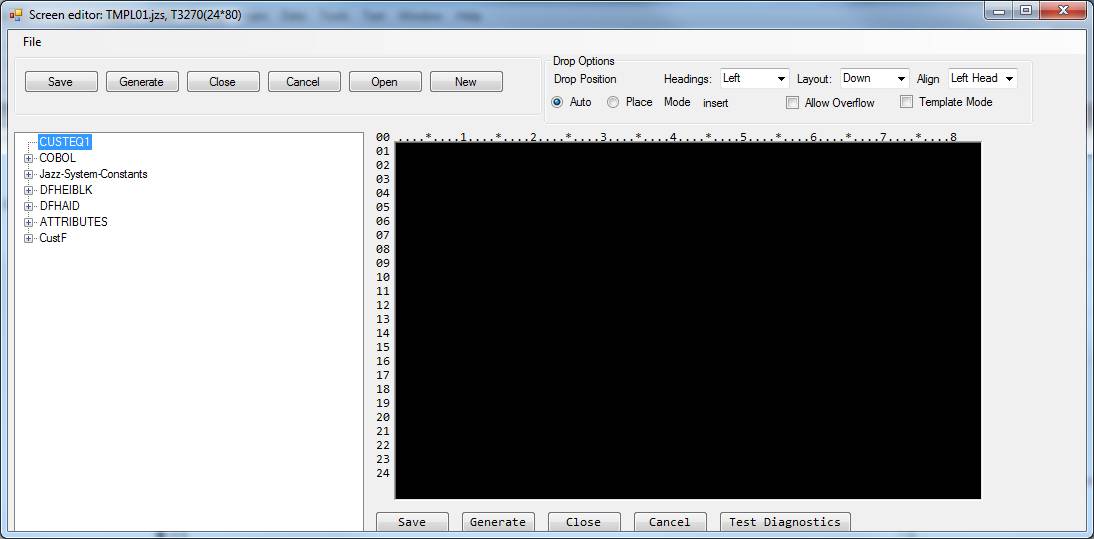Expand the Jazz-System-Constants tree node
1094x539 pixels.
(29, 174)
